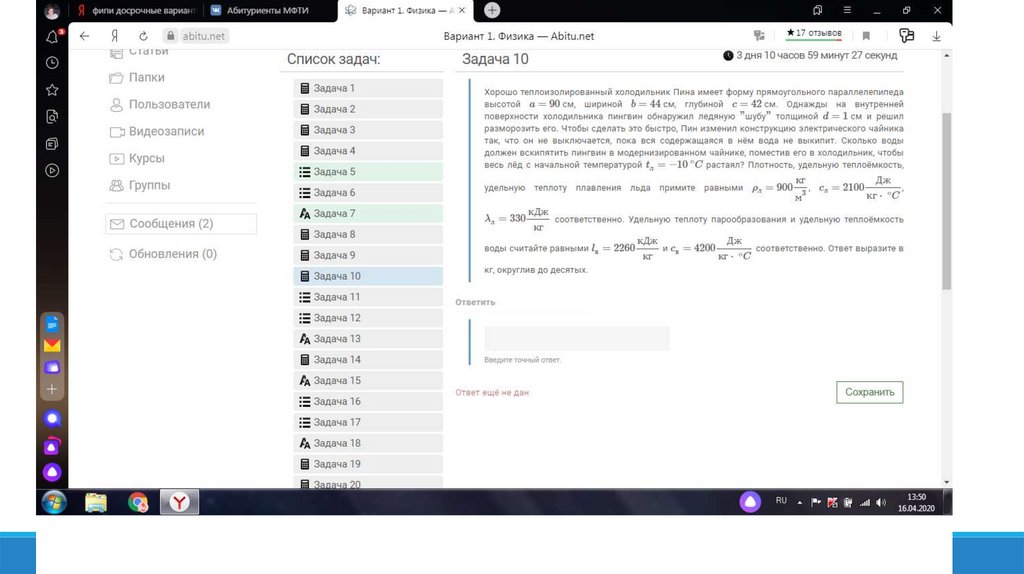The image size is (1024, 574).
Task: Select Задача 2 in the task list
Action: 368,109
